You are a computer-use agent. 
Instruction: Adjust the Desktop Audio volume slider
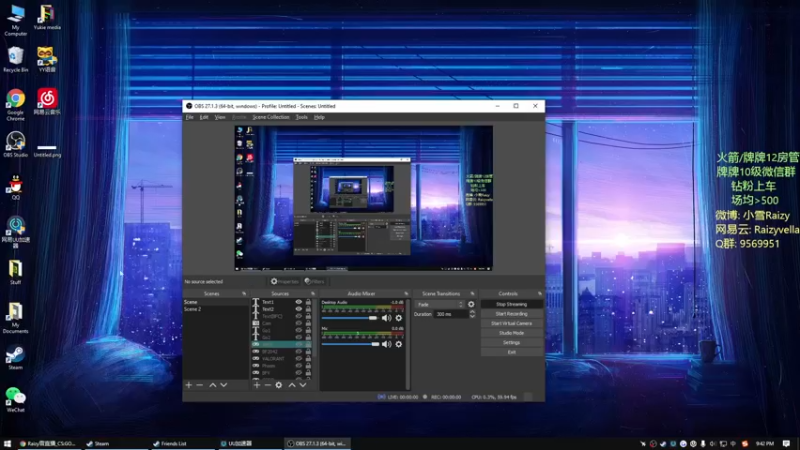(350, 318)
